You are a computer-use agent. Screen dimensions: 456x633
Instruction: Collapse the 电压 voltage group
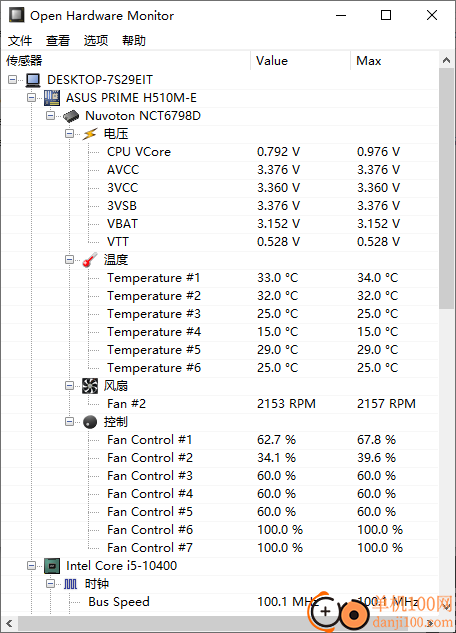(x=69, y=134)
